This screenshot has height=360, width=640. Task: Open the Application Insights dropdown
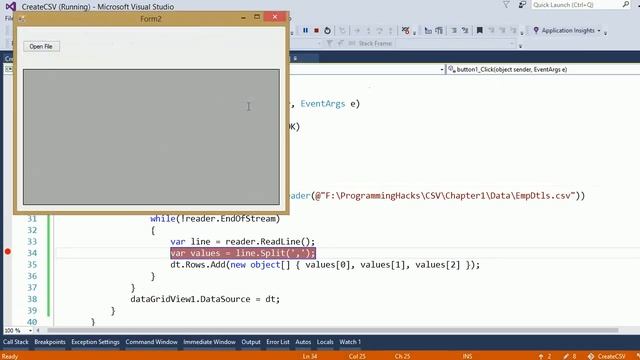(599, 31)
